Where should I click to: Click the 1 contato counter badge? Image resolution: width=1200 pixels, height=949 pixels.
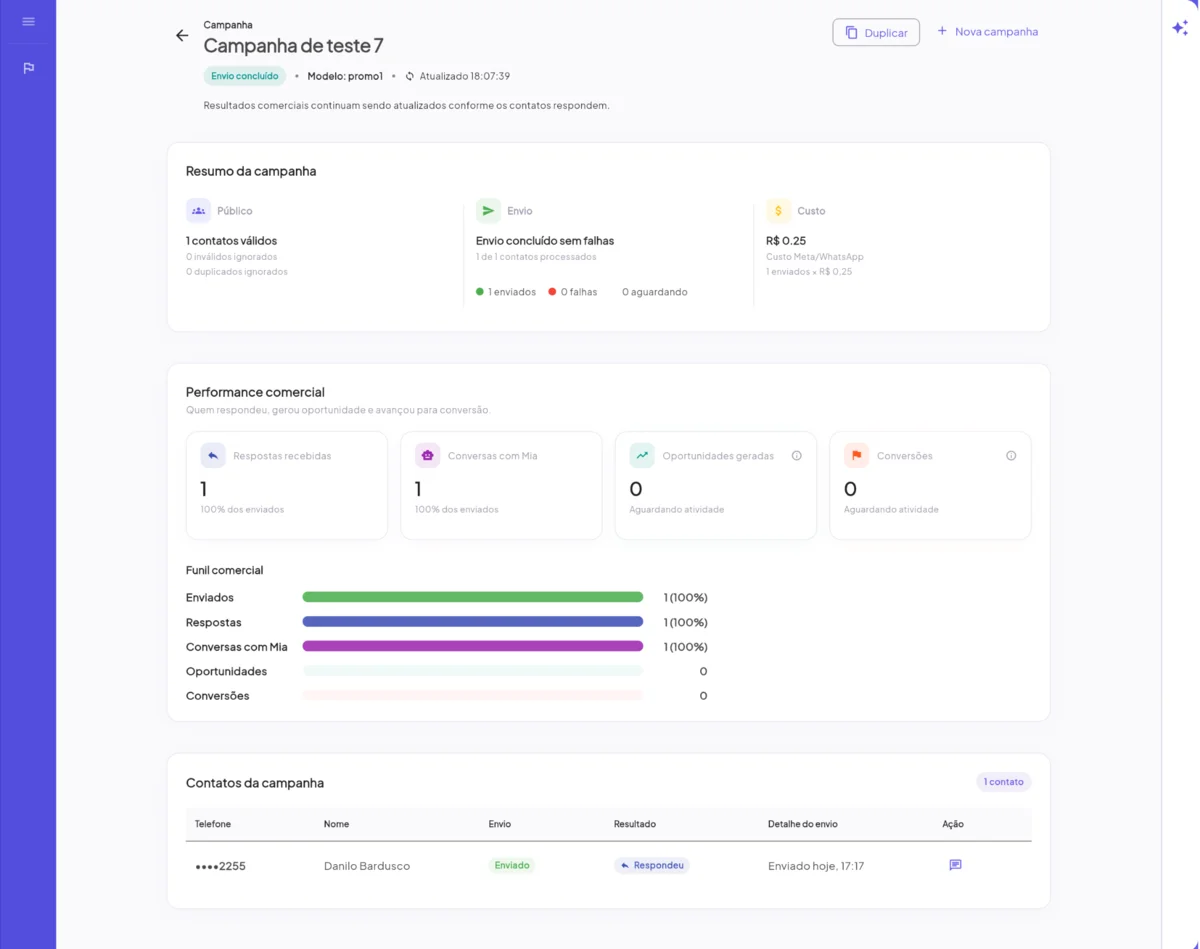click(x=1003, y=782)
